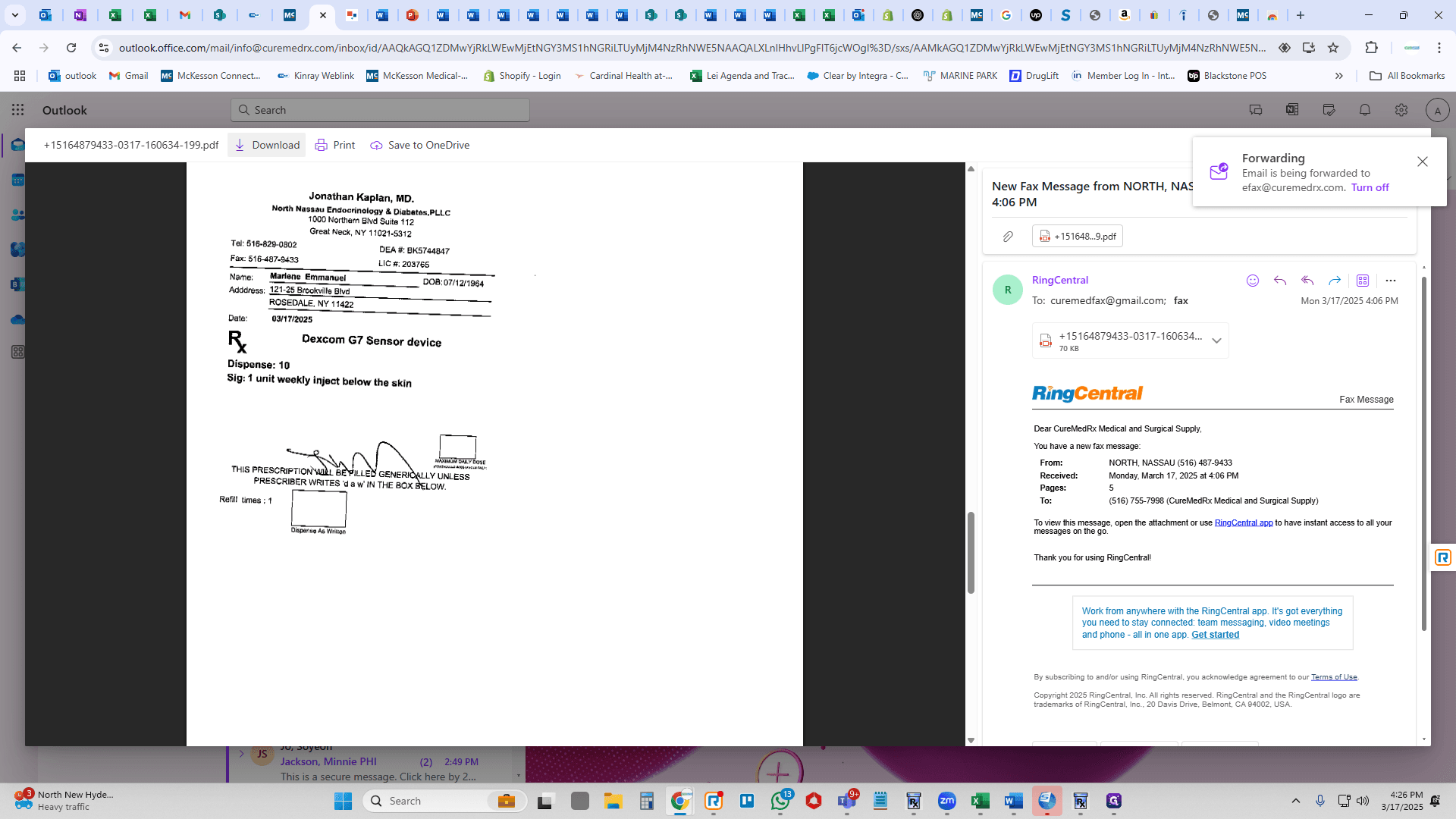Open the 'outlook' bookmark
Viewport: 1456px width, 819px height.
pyautogui.click(x=73, y=76)
